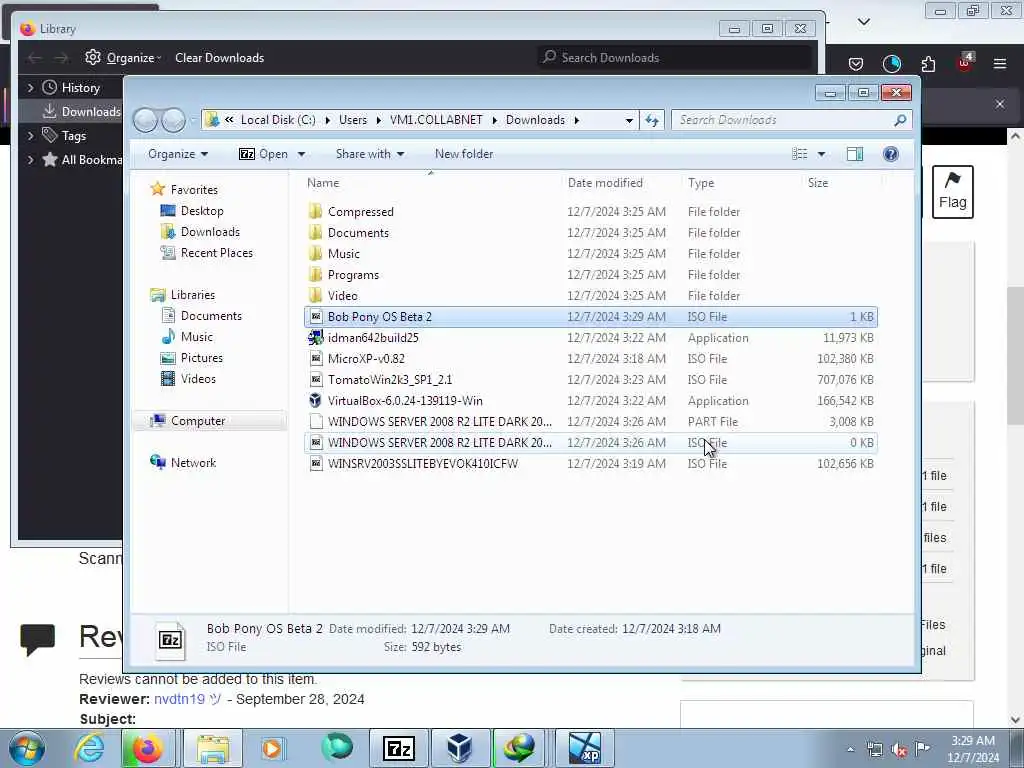Expand All Bookmarks in Library window
Screen dimensions: 1024x768
point(30,159)
